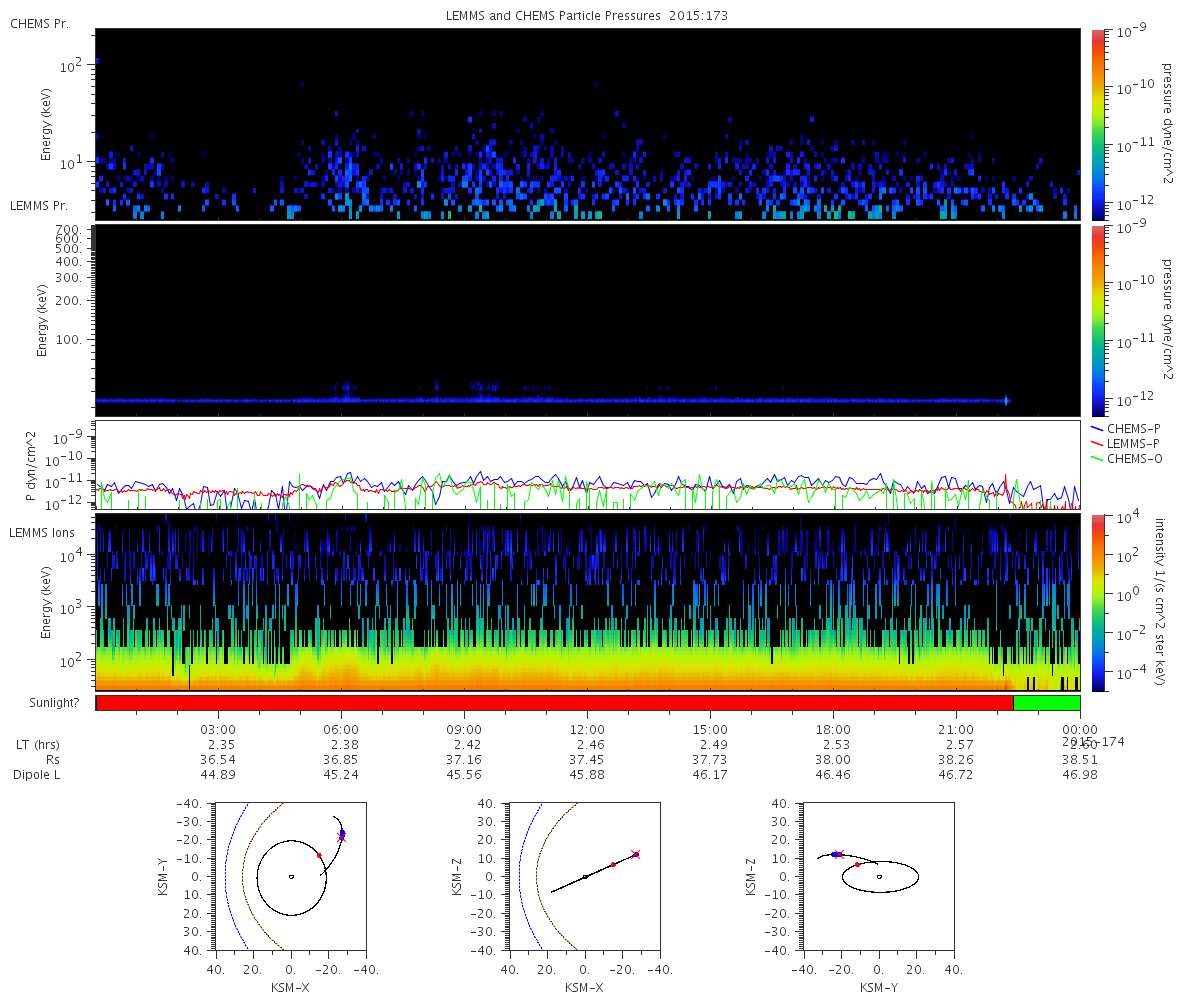The width and height of the screenshot is (1200, 1000).
Task: Click the pressure line plot panel
Action: [x=587, y=465]
